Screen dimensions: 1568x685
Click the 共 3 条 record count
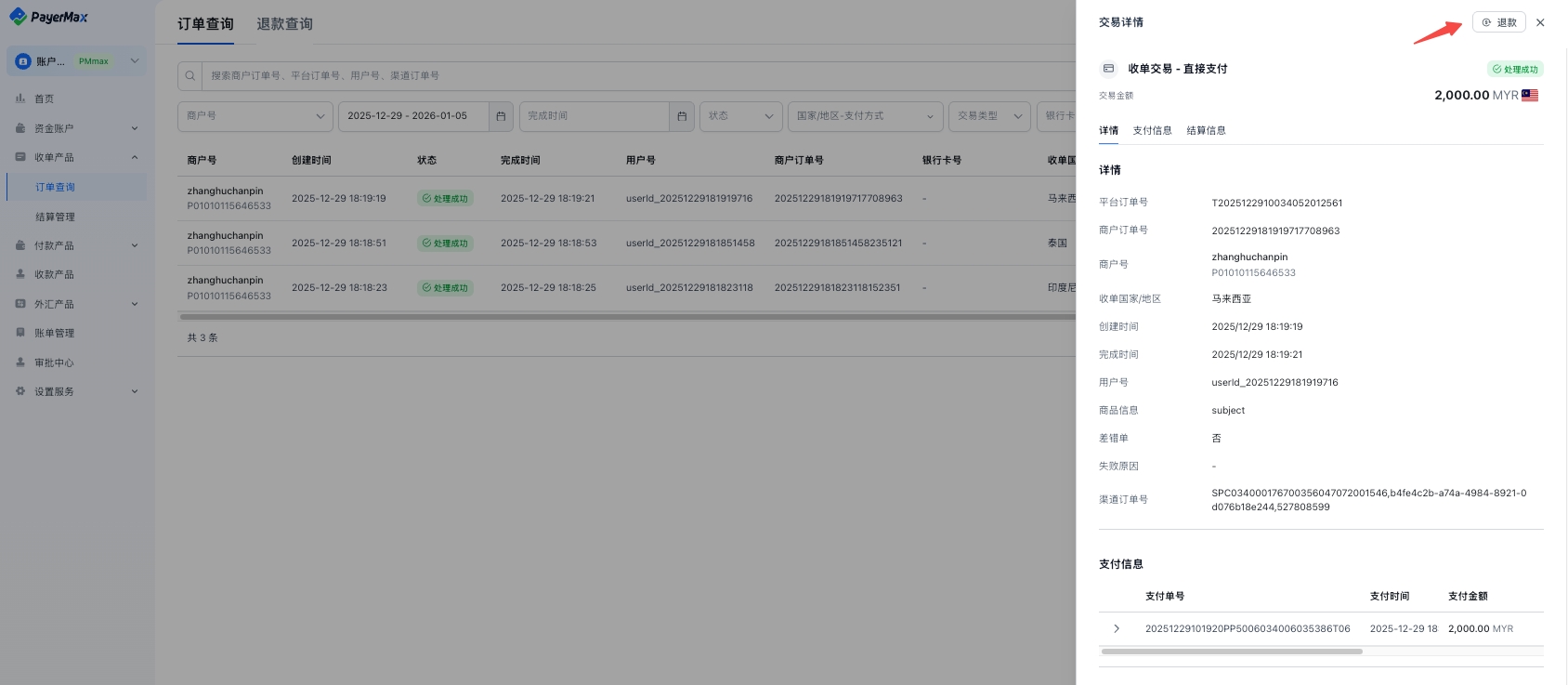tap(203, 337)
